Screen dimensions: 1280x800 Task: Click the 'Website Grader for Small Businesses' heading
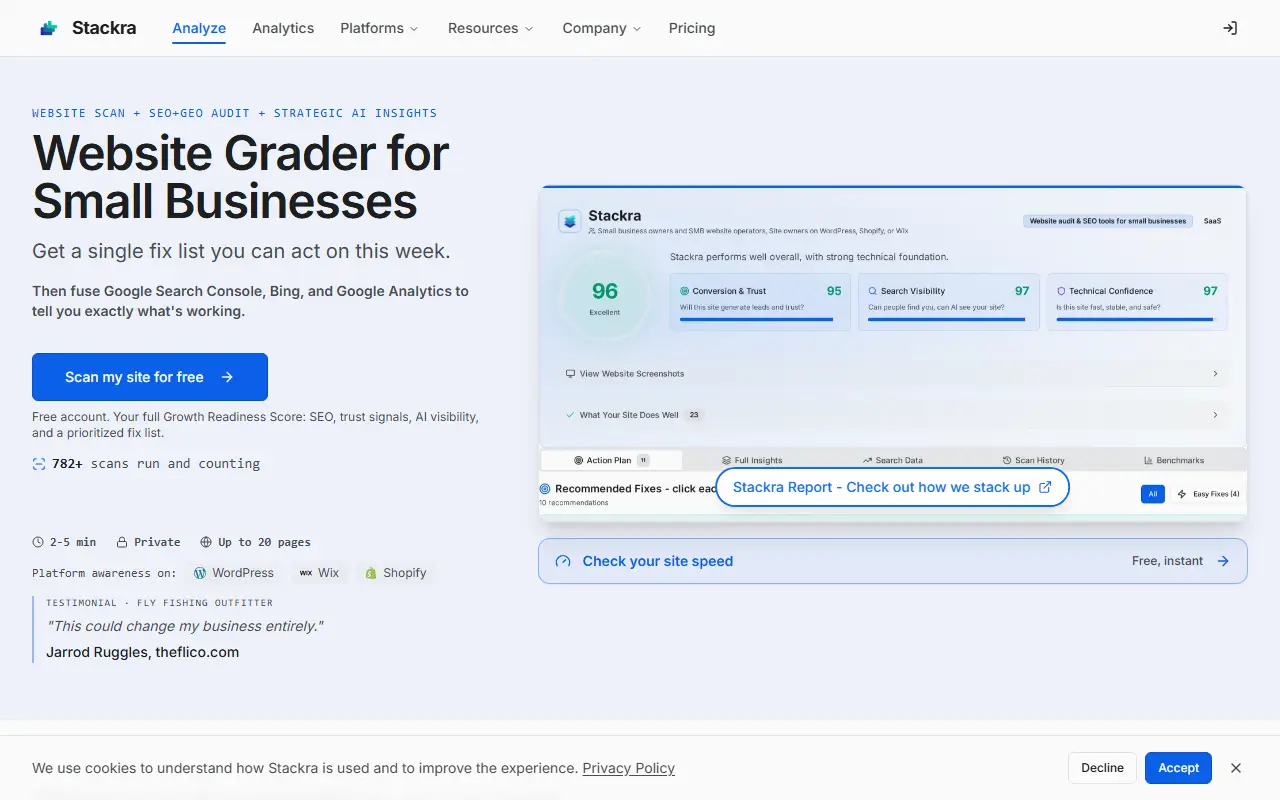pos(240,177)
